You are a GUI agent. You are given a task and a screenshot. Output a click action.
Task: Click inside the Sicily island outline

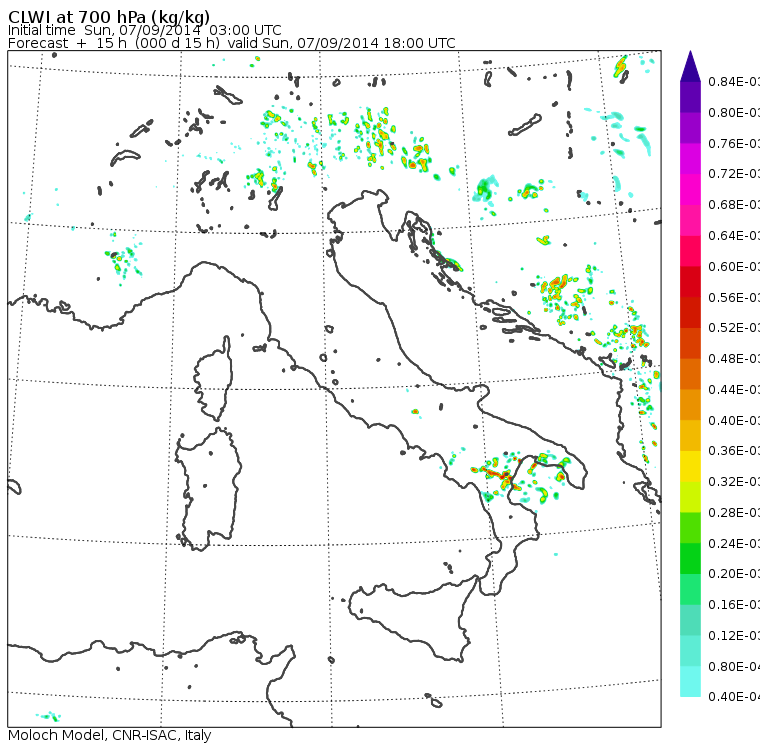click(412, 616)
